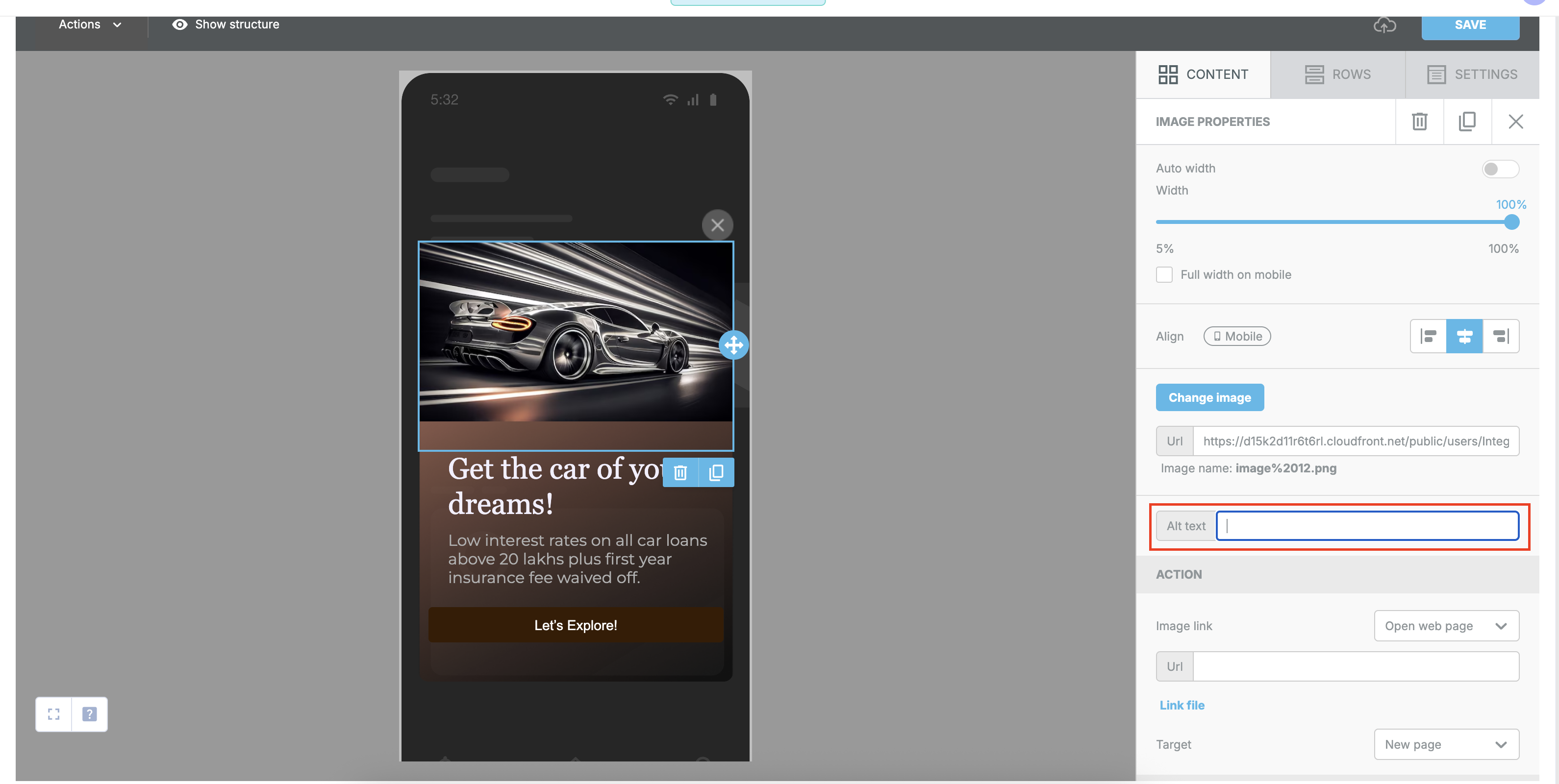This screenshot has width=1559, height=784.
Task: Switch to the ROWS tab
Action: click(x=1337, y=74)
